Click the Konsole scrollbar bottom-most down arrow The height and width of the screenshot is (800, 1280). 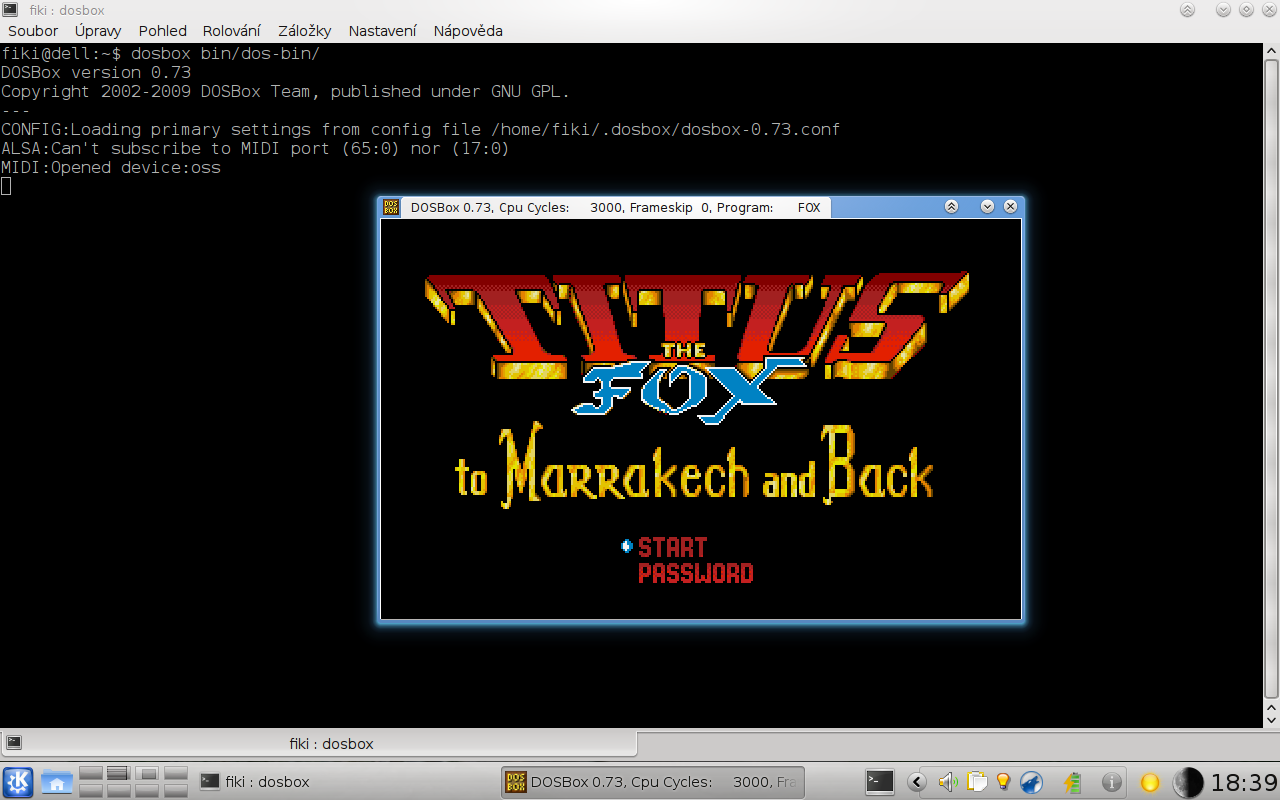point(1271,720)
